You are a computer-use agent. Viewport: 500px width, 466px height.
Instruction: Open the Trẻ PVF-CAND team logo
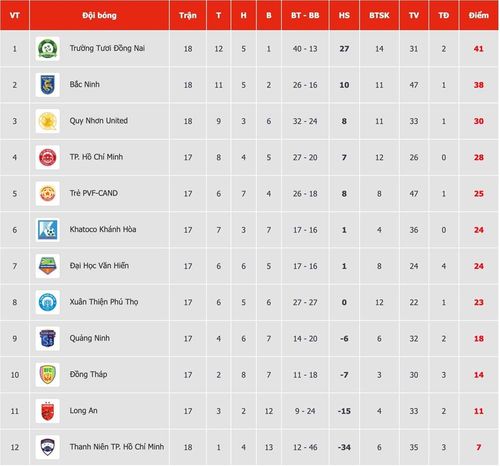(x=47, y=194)
